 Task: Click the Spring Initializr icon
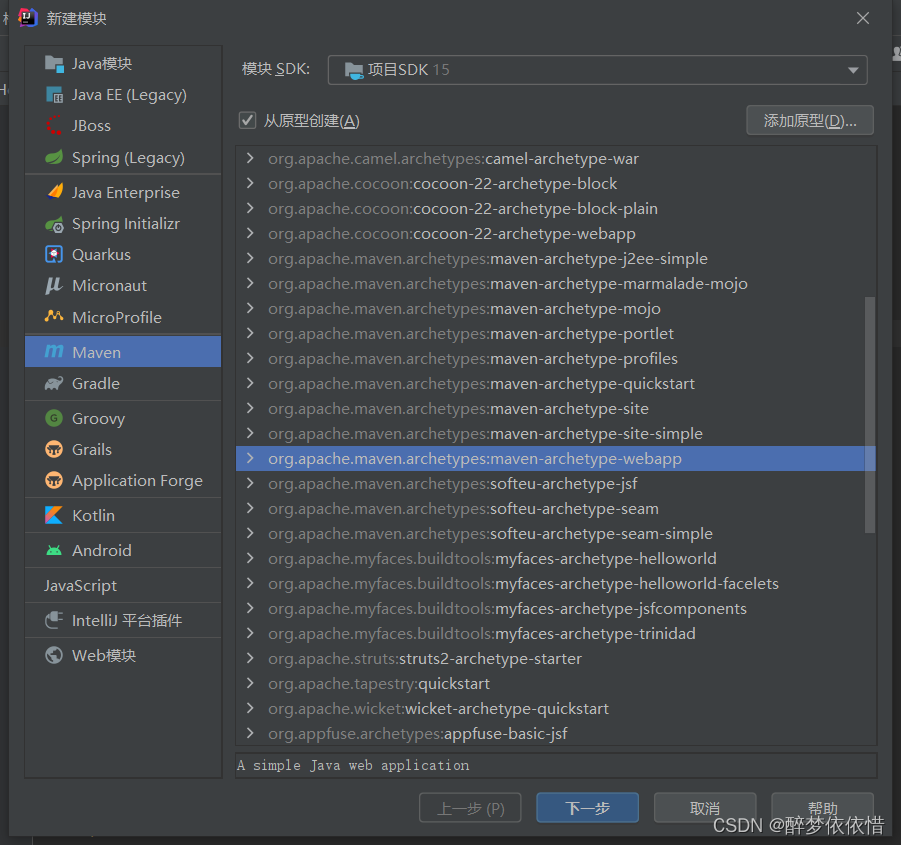tap(54, 224)
